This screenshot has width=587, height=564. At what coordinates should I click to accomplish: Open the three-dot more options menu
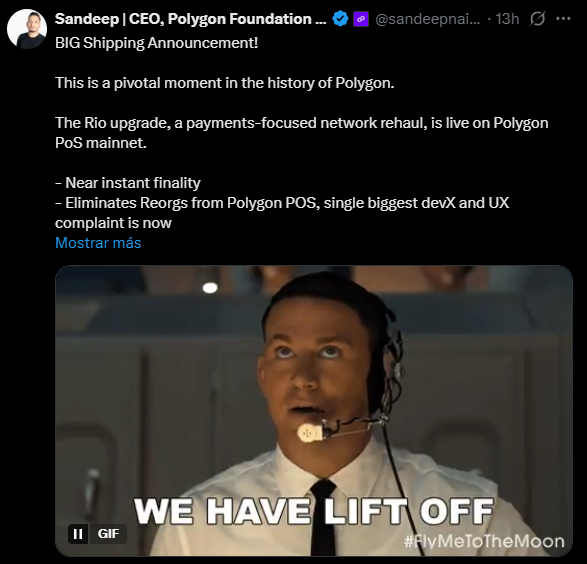[x=563, y=18]
